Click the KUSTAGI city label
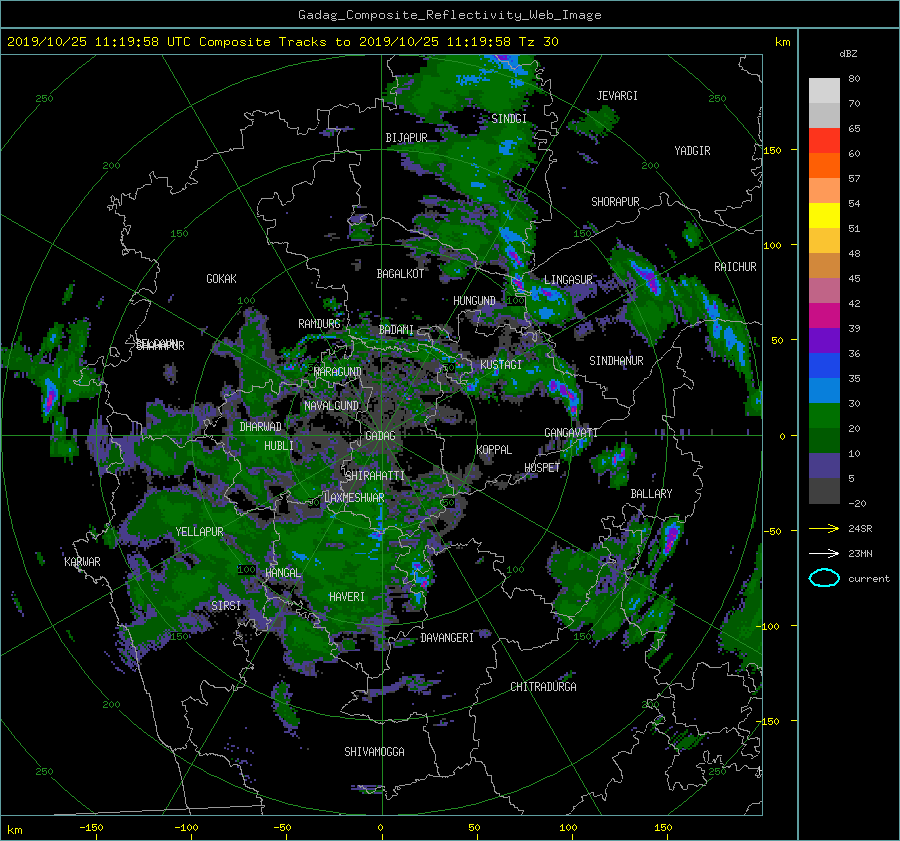 pyautogui.click(x=501, y=365)
